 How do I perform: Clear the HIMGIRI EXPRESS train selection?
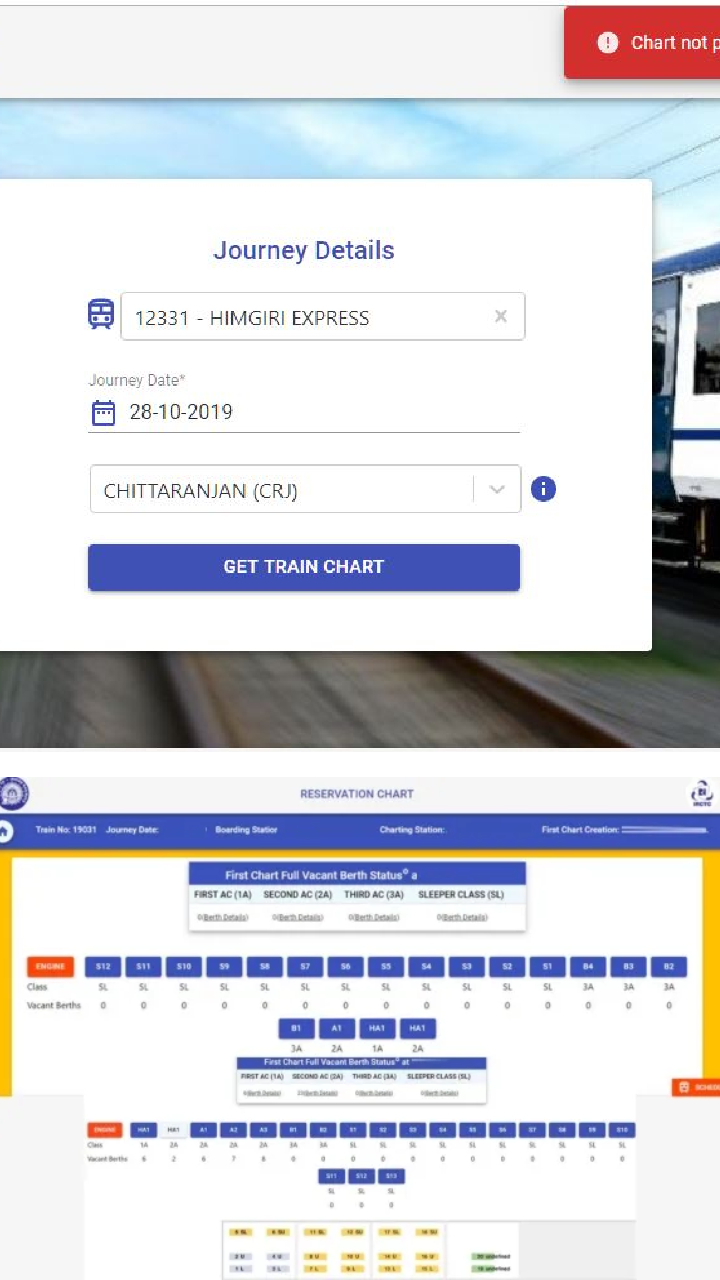pos(501,316)
